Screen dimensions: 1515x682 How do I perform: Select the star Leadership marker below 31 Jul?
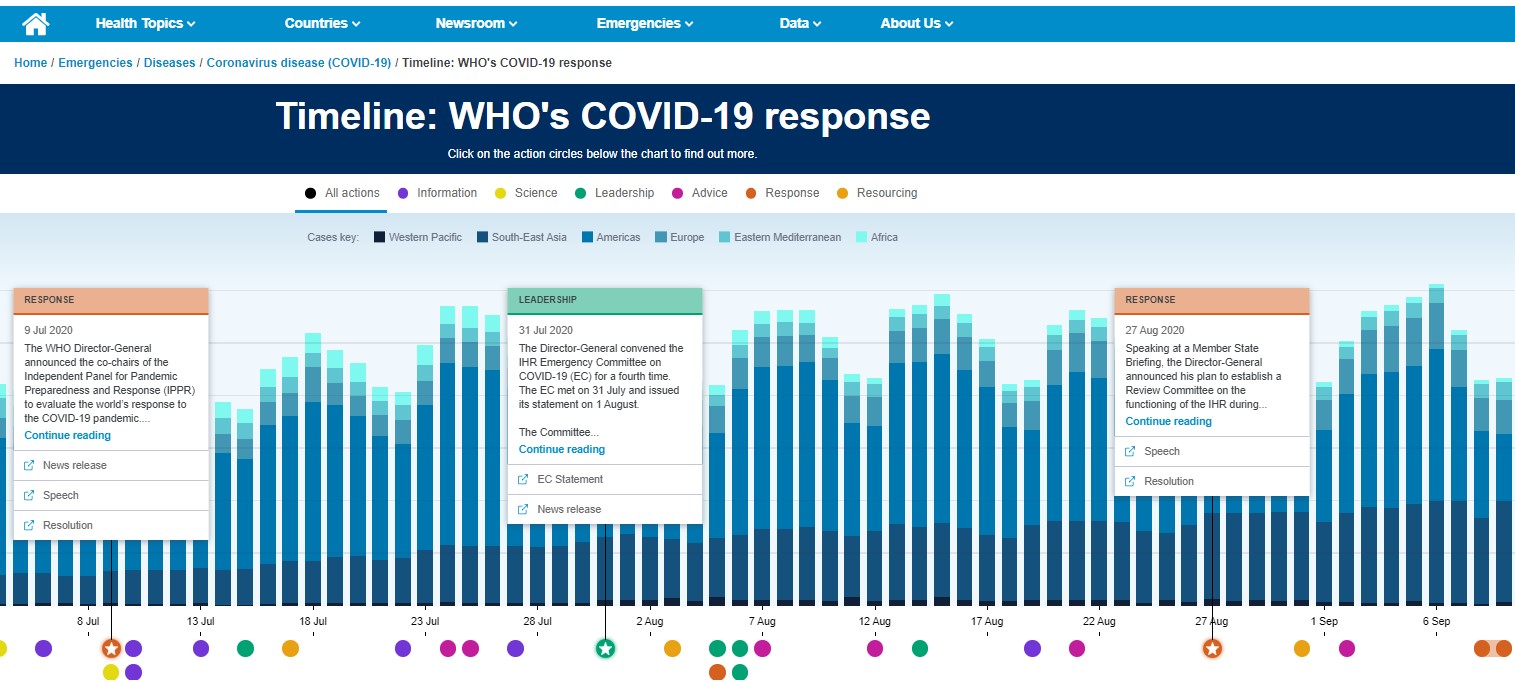604,648
